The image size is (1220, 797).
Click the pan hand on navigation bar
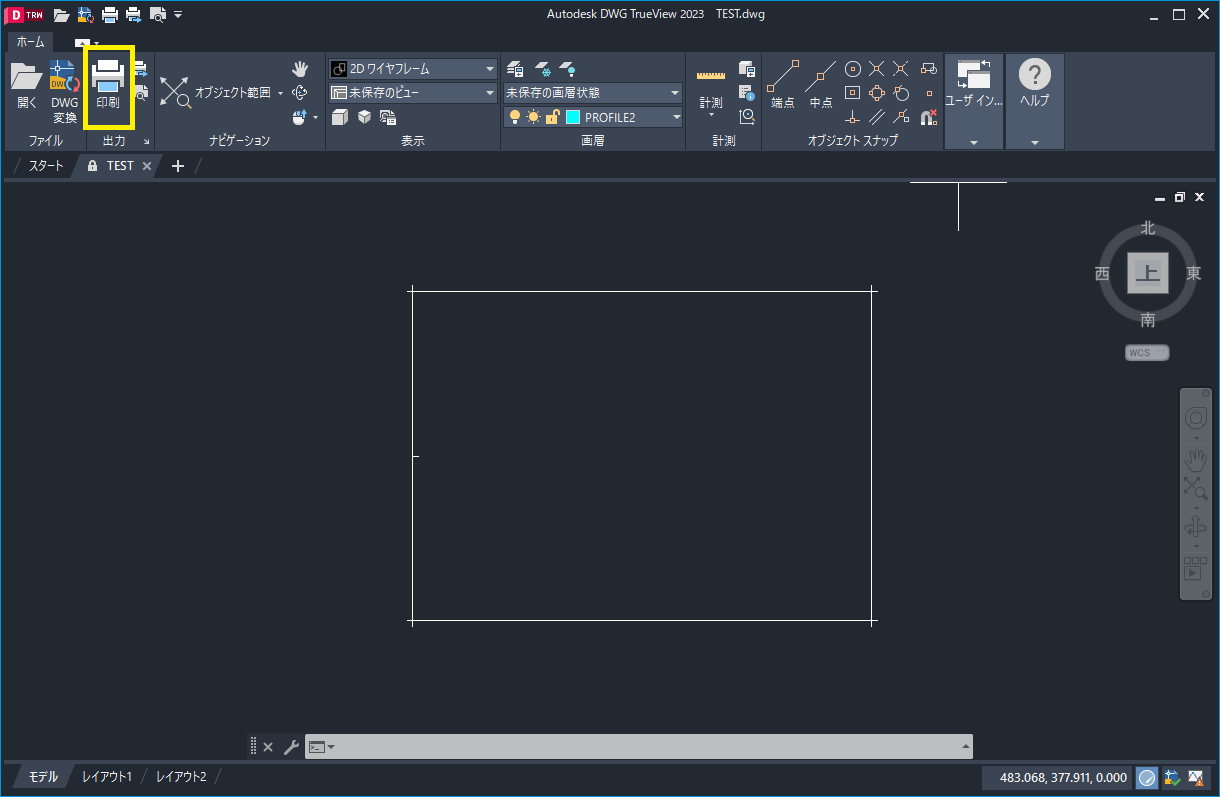pyautogui.click(x=1195, y=460)
